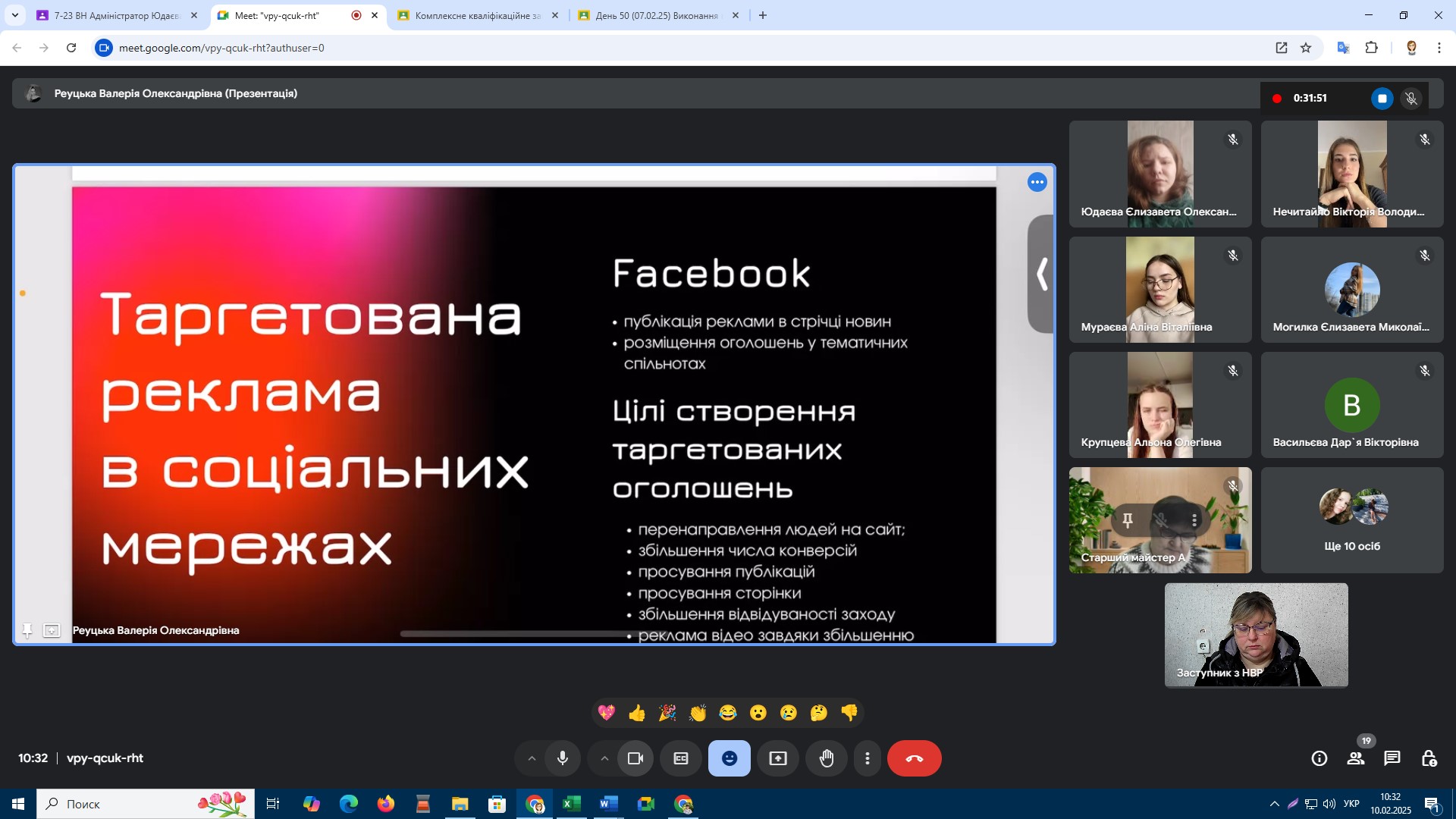
Task: Send party popper reaction
Action: (667, 713)
